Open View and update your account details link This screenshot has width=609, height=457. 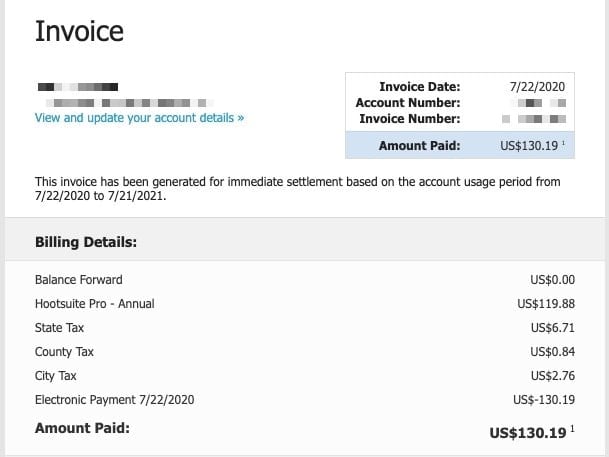tap(139, 118)
